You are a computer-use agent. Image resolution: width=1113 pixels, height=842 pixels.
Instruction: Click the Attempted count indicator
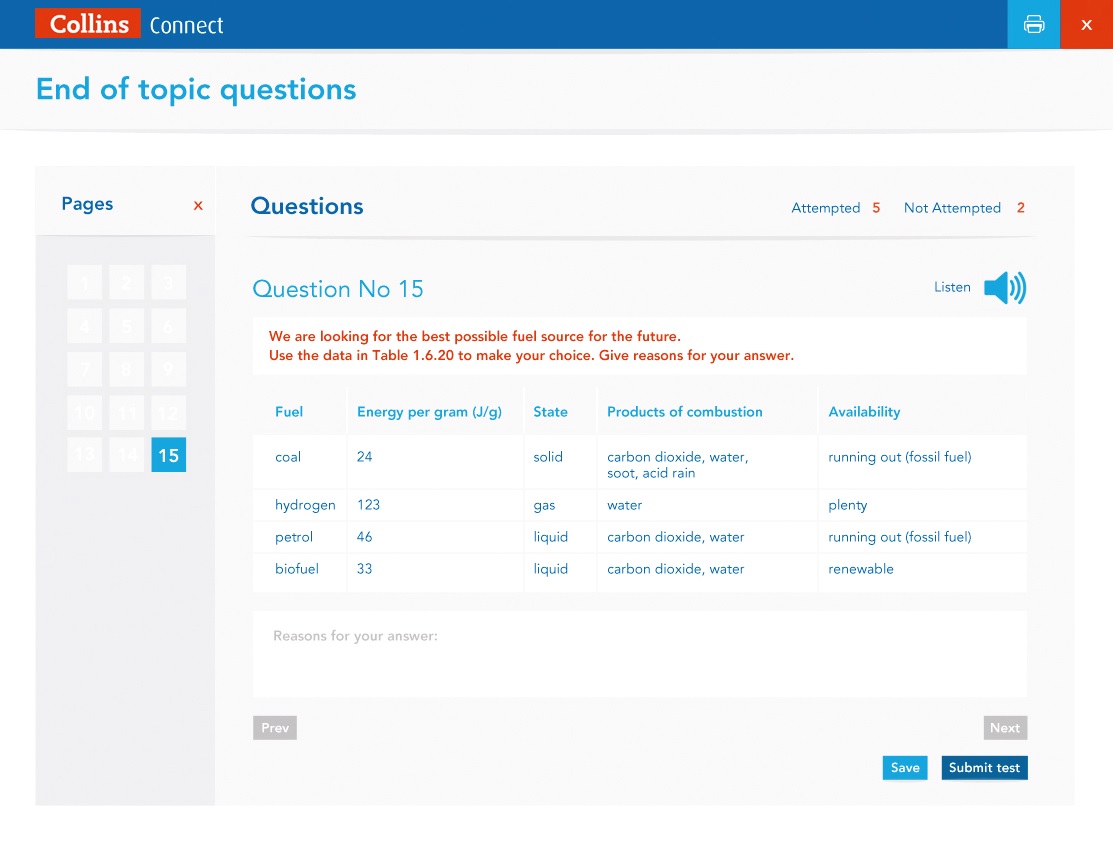click(x=835, y=208)
